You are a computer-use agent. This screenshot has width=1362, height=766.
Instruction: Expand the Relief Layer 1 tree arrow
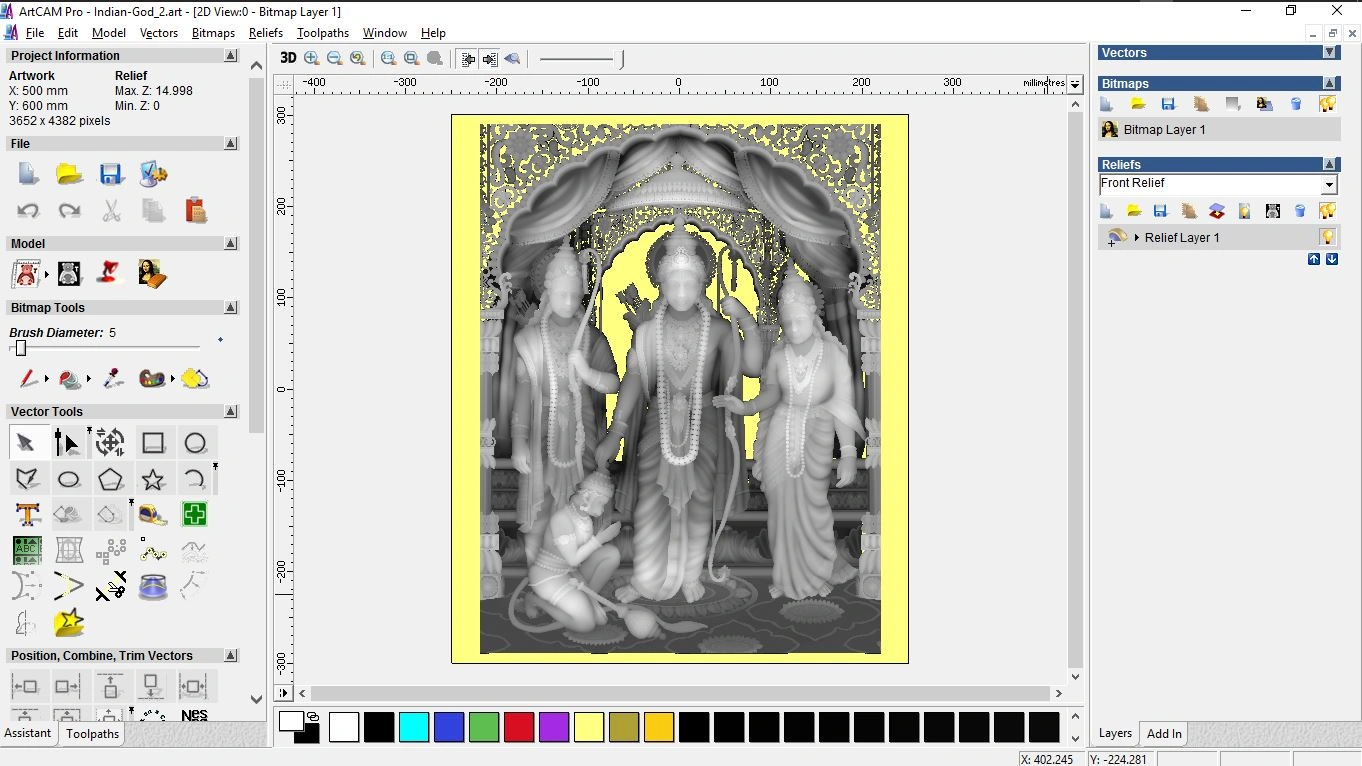(1136, 237)
